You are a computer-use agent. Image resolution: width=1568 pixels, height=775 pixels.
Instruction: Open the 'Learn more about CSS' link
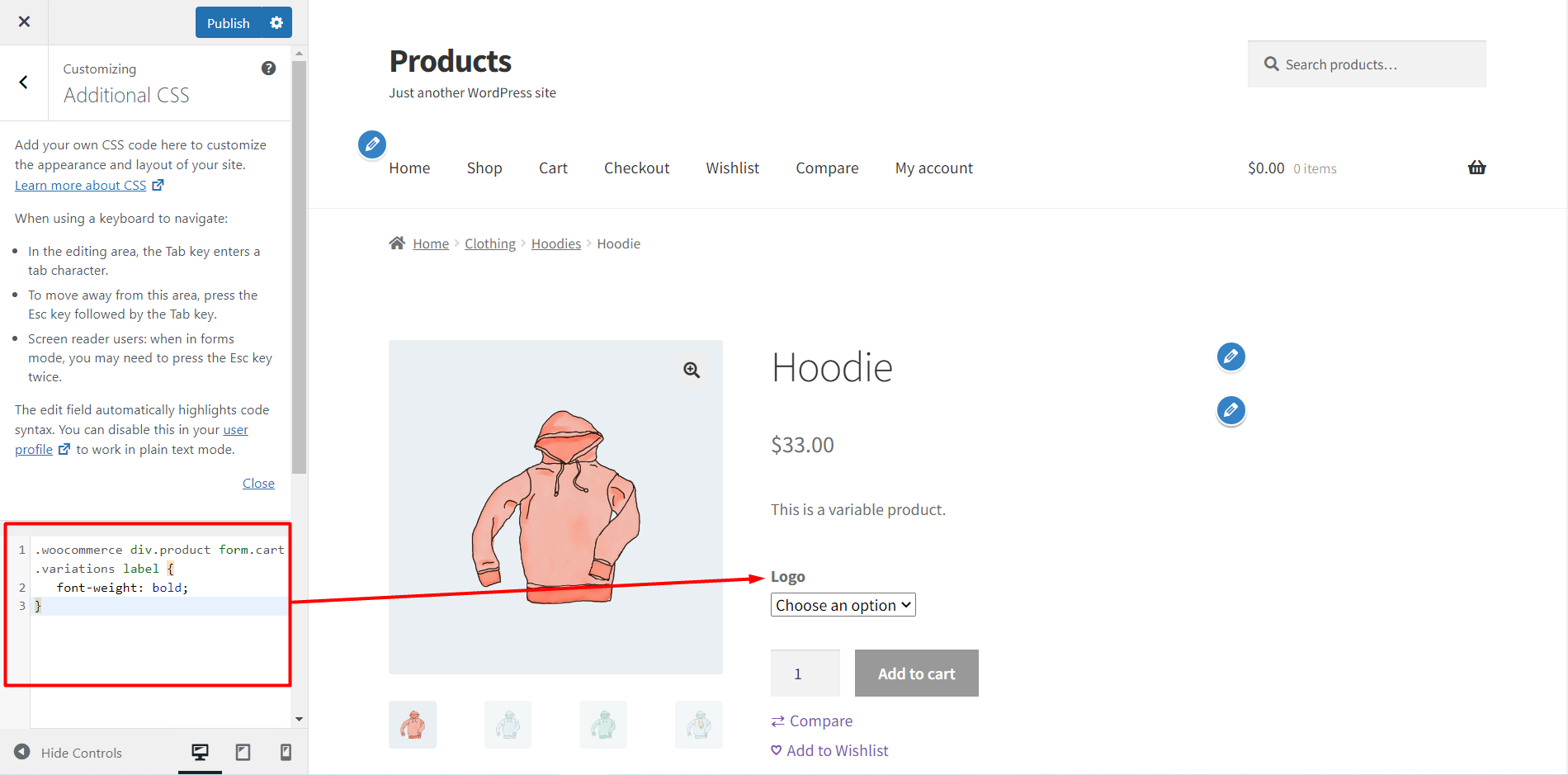(82, 185)
